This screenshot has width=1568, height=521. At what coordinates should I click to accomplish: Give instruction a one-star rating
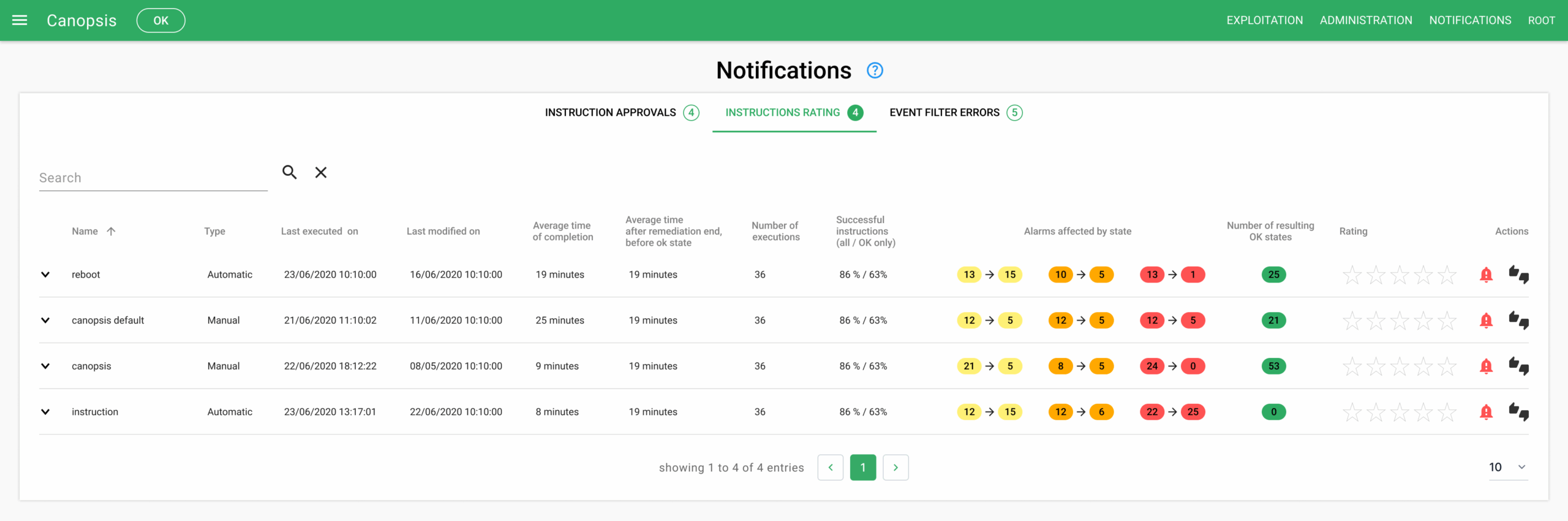point(1352,413)
